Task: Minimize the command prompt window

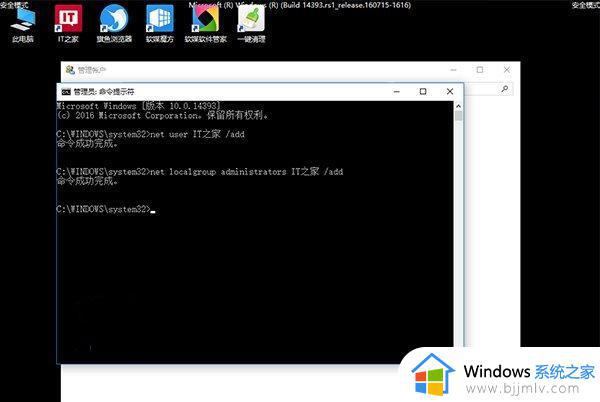Action: click(x=396, y=92)
